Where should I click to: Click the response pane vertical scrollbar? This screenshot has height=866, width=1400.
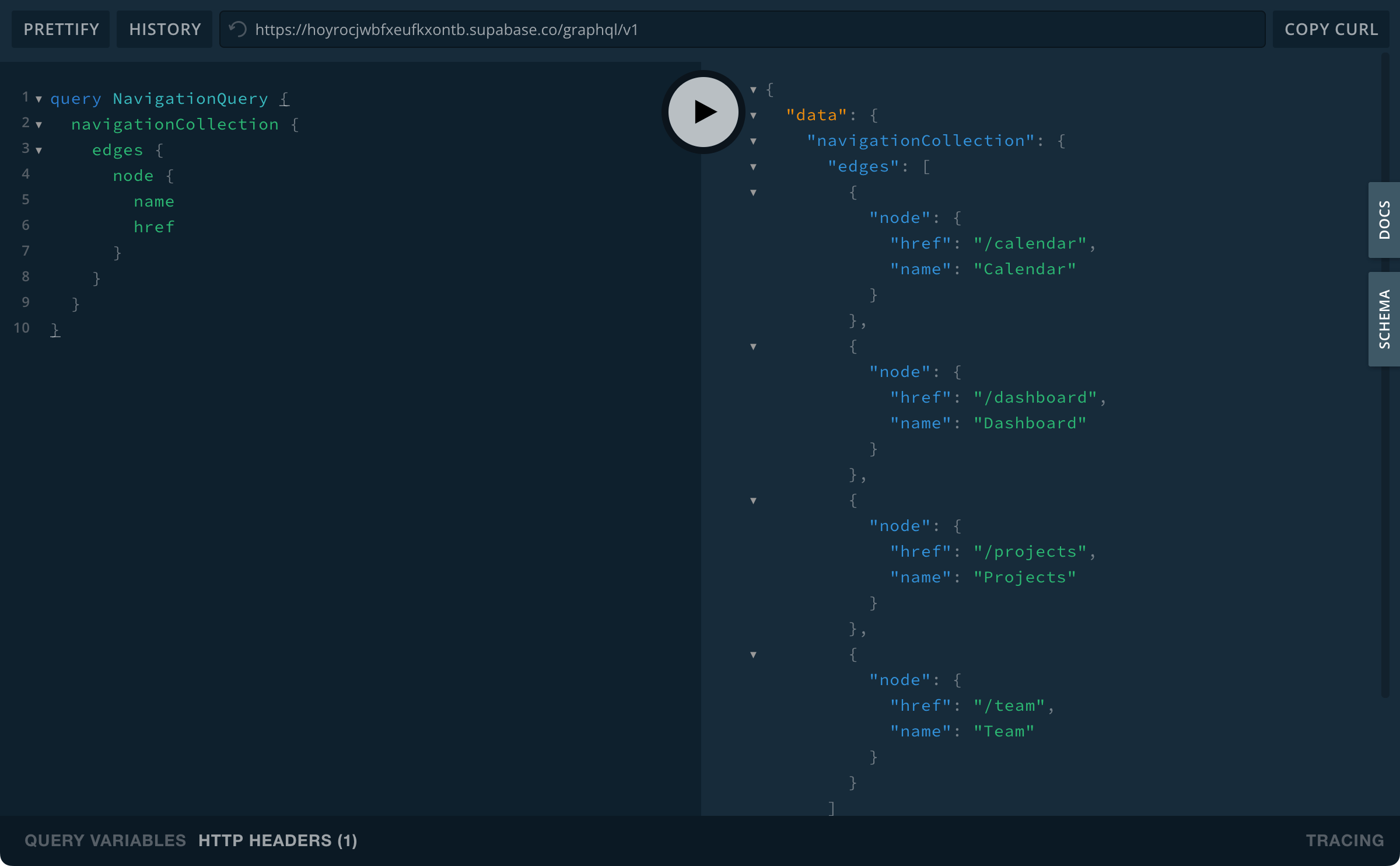(x=1385, y=375)
